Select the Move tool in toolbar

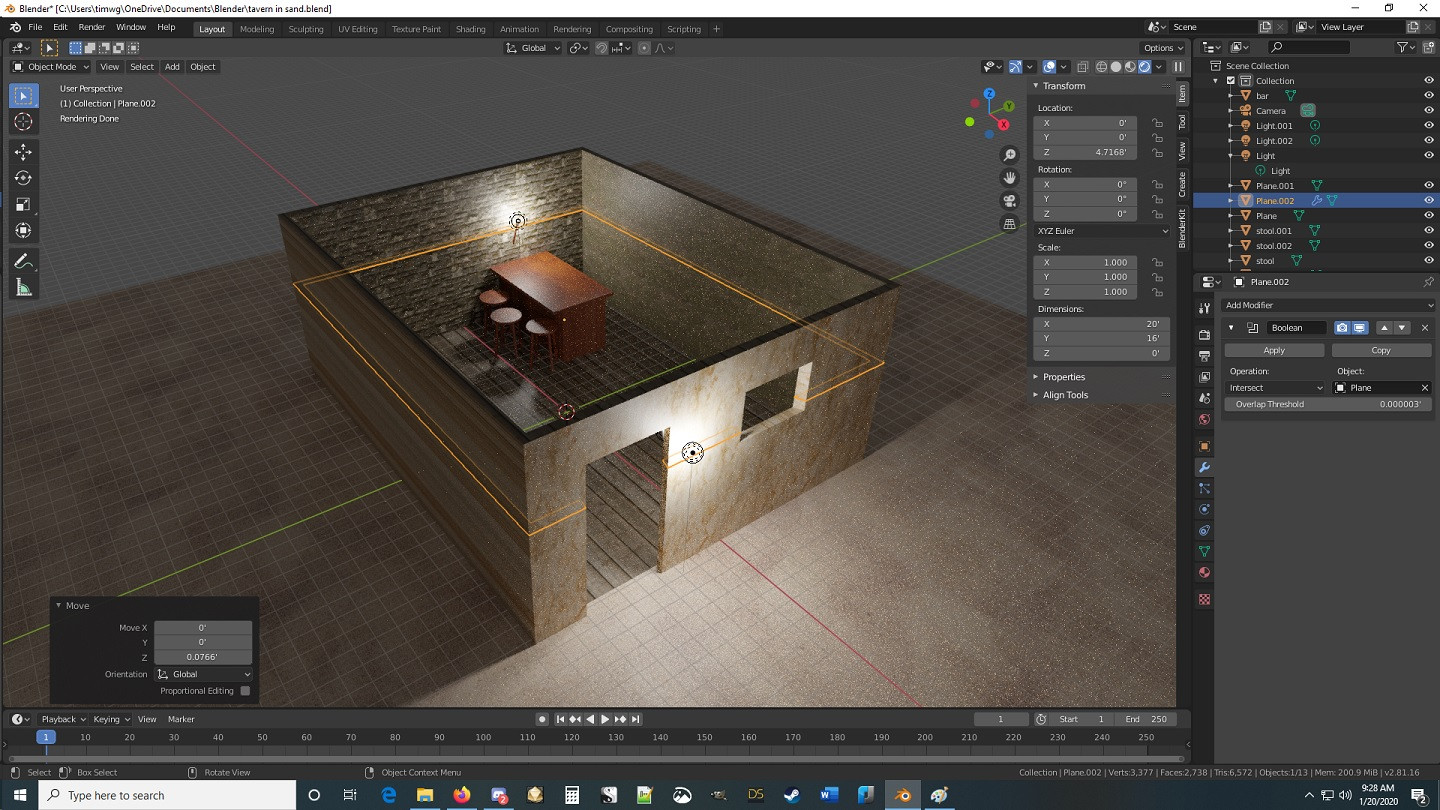click(23, 152)
